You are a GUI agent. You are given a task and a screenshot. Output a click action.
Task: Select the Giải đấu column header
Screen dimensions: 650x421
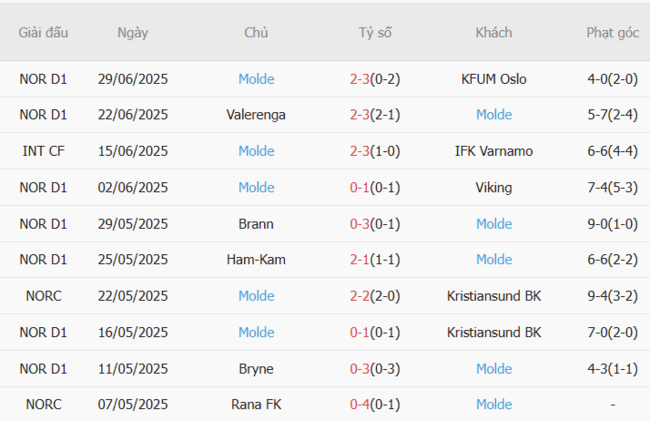43,32
